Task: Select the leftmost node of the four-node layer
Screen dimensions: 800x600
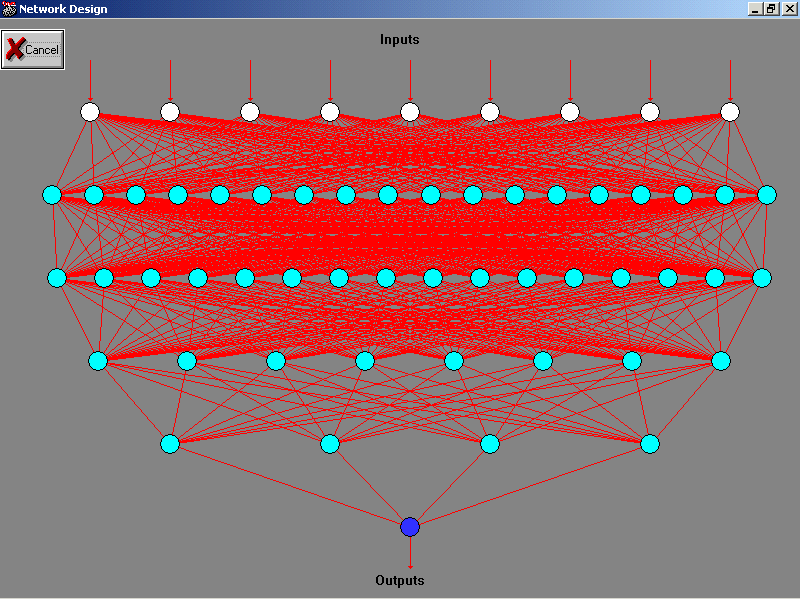Action: pos(170,444)
